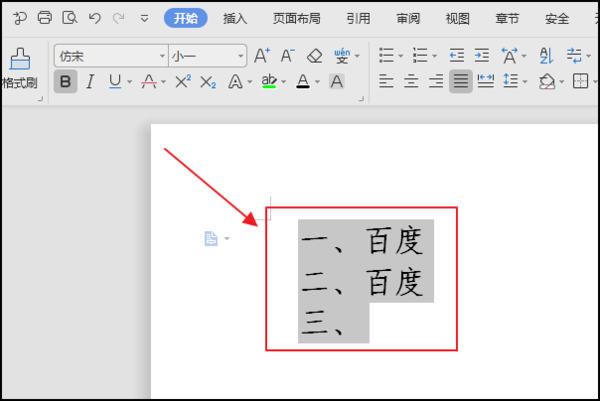Viewport: 600px width, 401px height.
Task: Open the 插入 tab
Action: click(x=235, y=18)
